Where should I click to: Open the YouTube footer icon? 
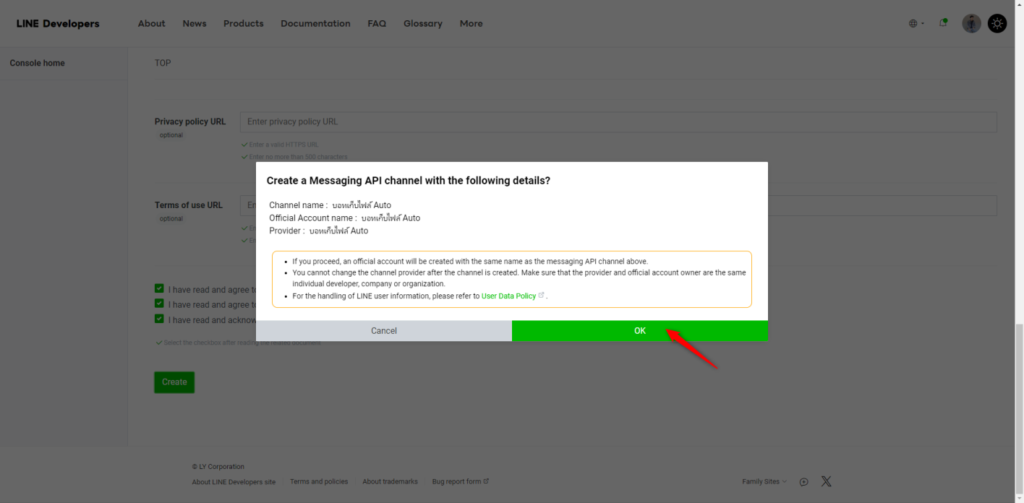pyautogui.click(x=804, y=481)
